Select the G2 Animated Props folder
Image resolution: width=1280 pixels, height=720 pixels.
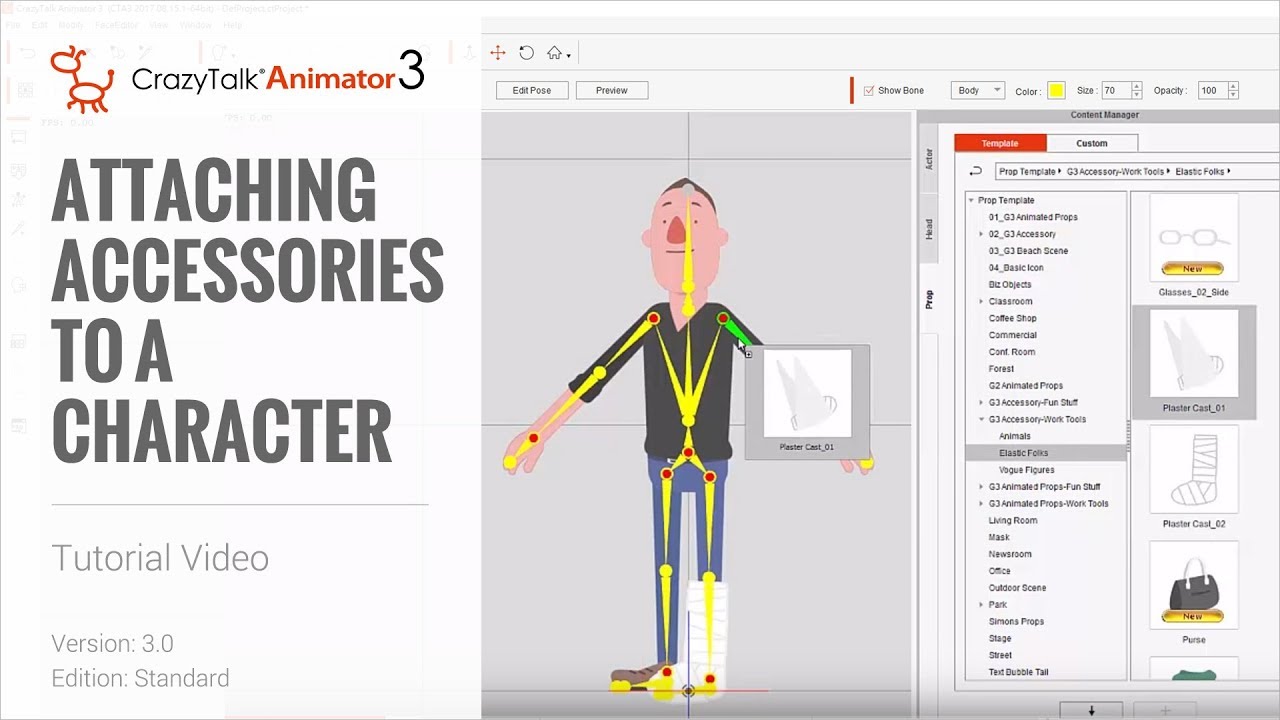(x=1025, y=385)
